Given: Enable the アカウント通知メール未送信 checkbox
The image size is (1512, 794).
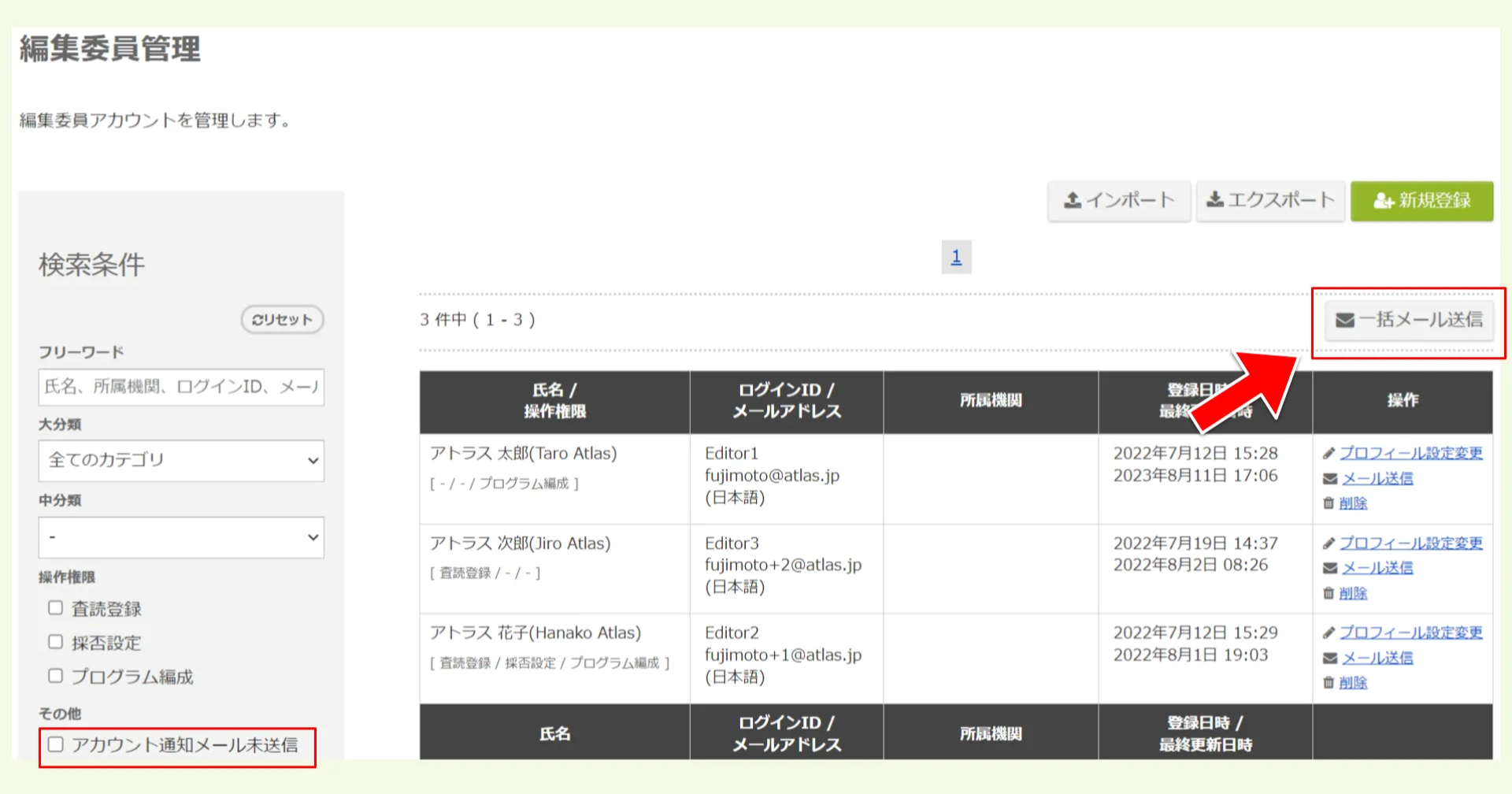Looking at the screenshot, I should (55, 742).
